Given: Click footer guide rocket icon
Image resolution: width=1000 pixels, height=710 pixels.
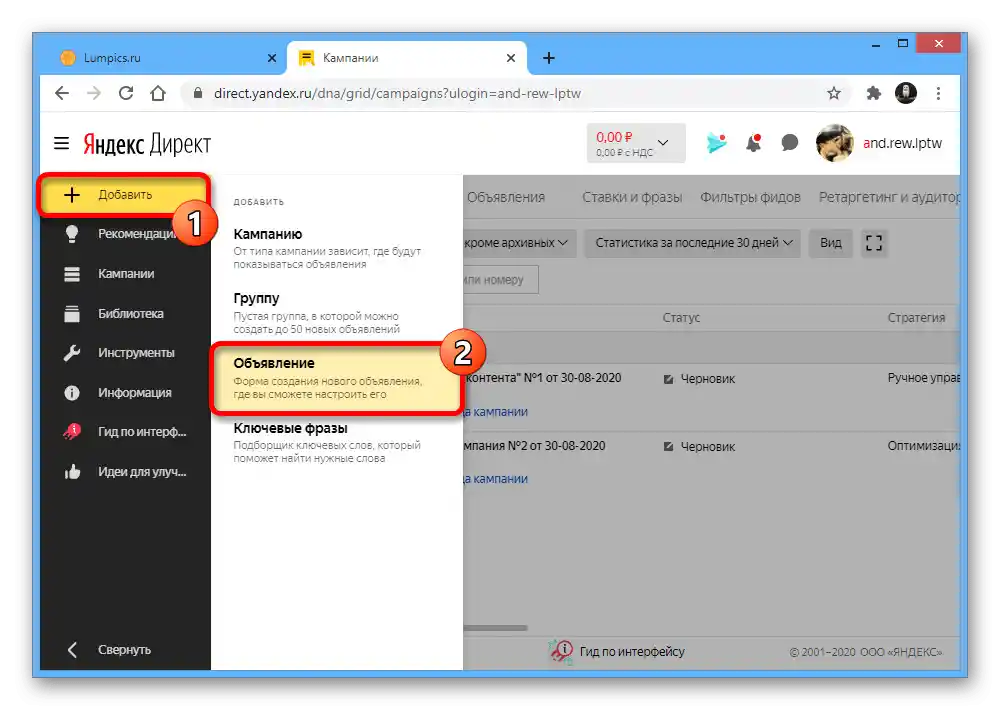Looking at the screenshot, I should click(561, 651).
